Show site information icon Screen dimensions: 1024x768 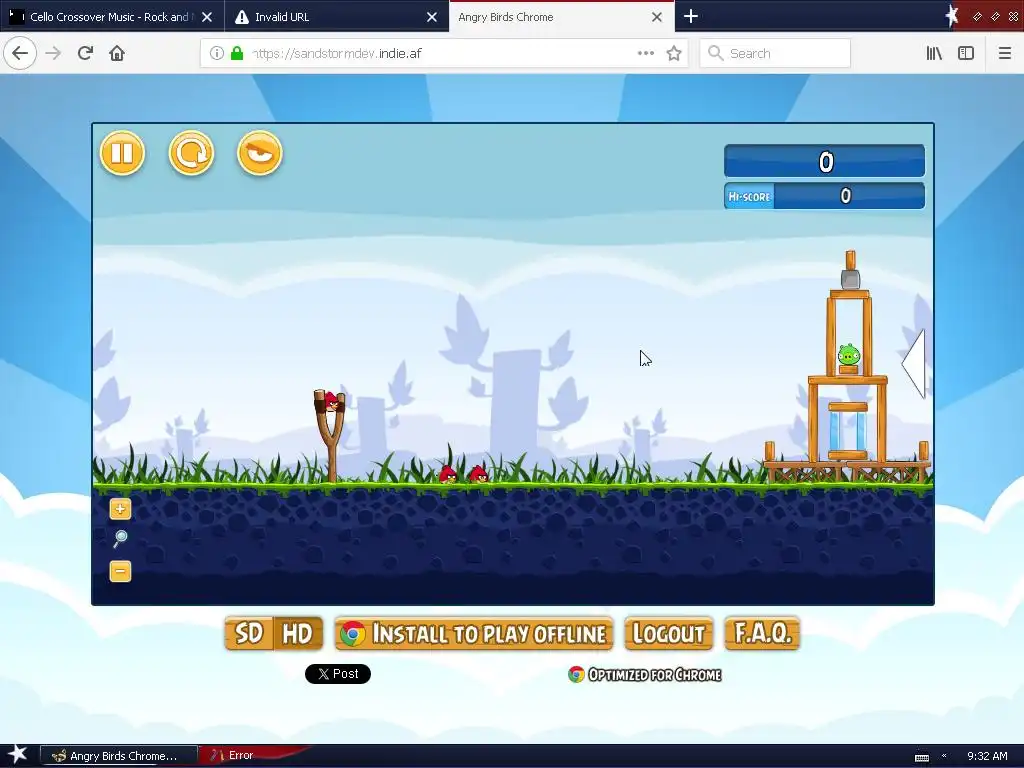pos(217,53)
